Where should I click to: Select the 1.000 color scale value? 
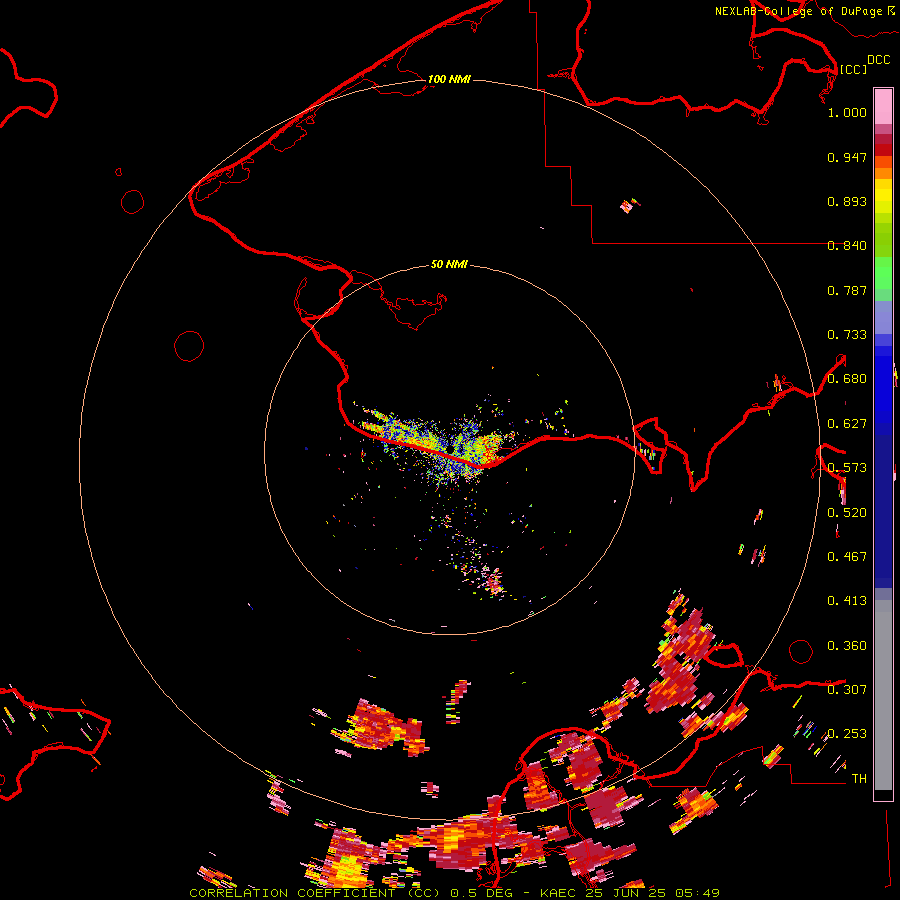coord(847,112)
